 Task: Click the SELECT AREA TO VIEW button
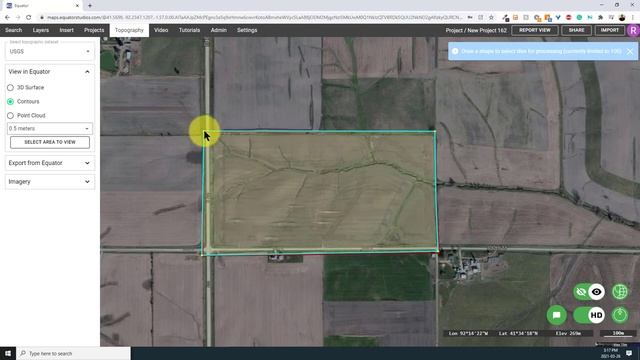coord(50,142)
